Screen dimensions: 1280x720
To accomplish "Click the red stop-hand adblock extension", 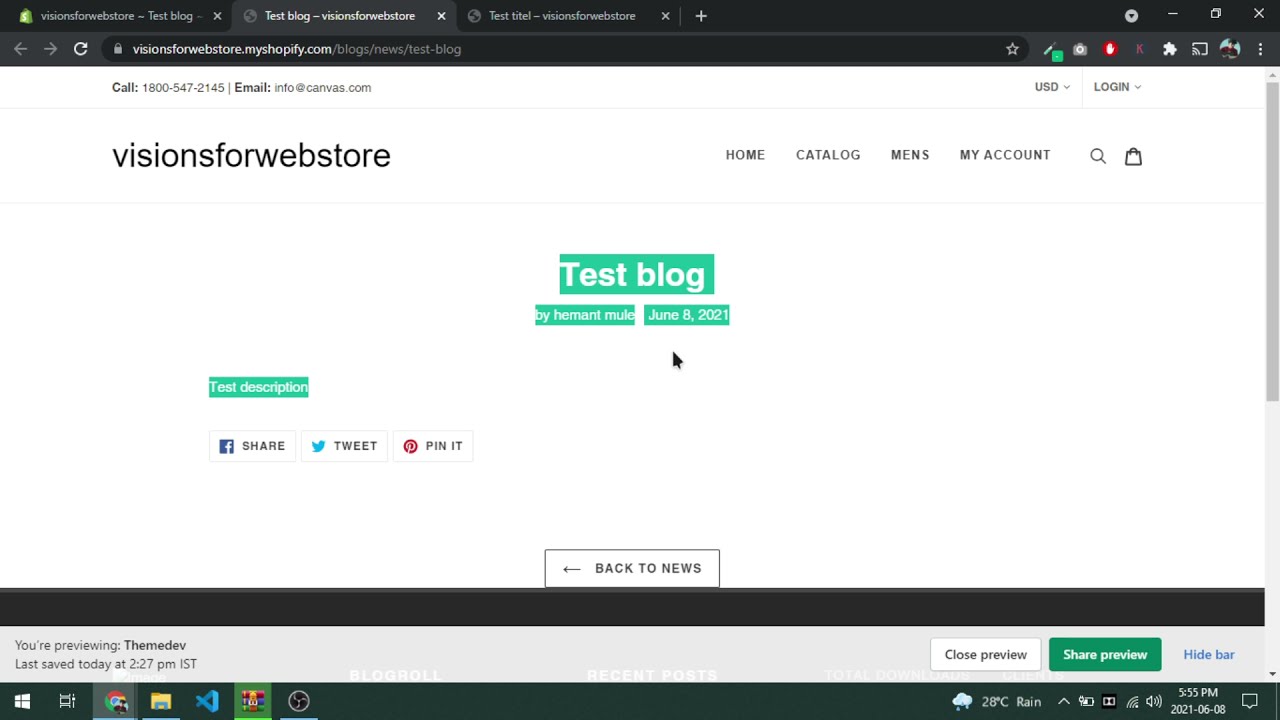I will click(x=1110, y=49).
